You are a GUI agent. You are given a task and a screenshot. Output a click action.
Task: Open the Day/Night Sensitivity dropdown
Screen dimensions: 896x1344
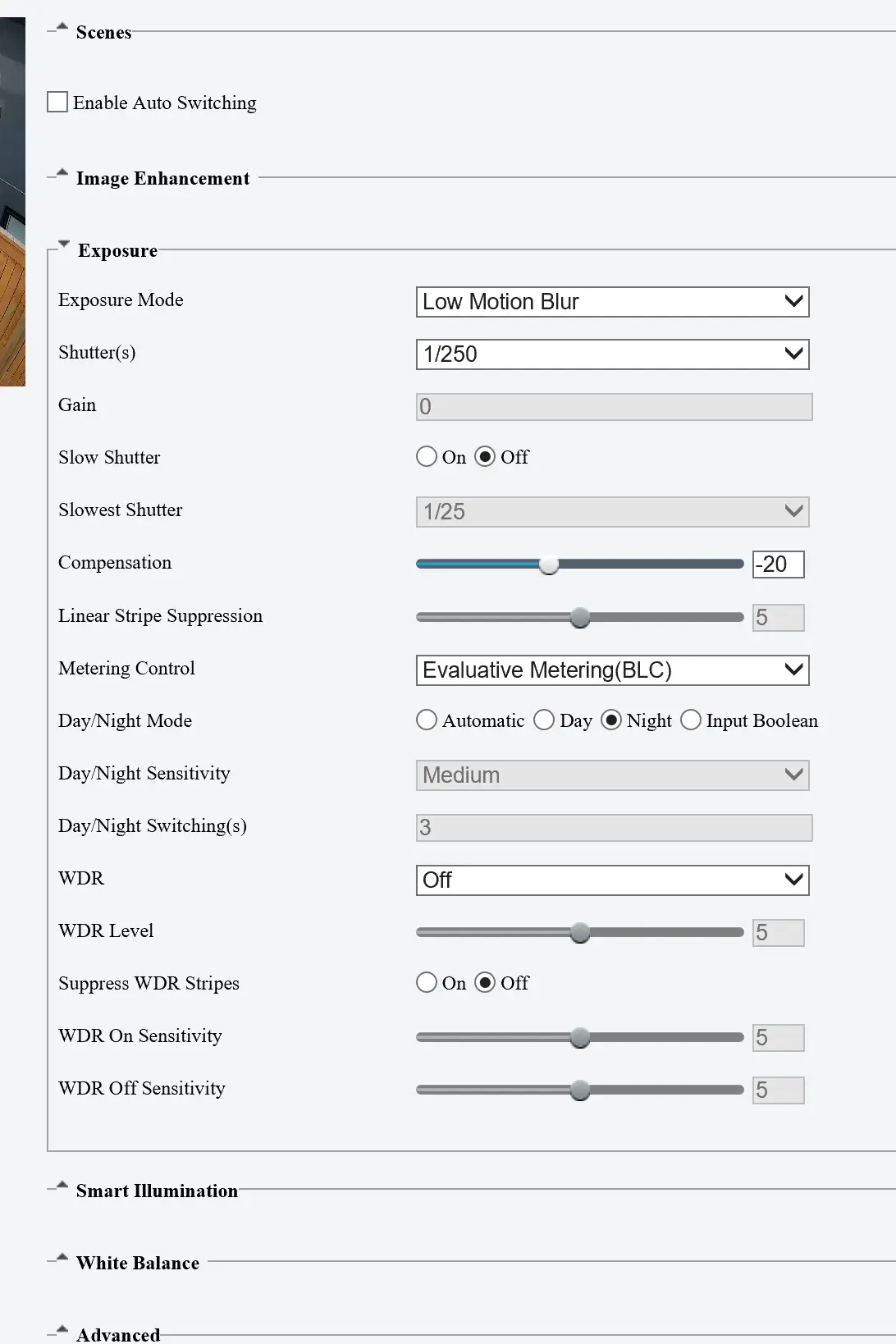tap(613, 775)
